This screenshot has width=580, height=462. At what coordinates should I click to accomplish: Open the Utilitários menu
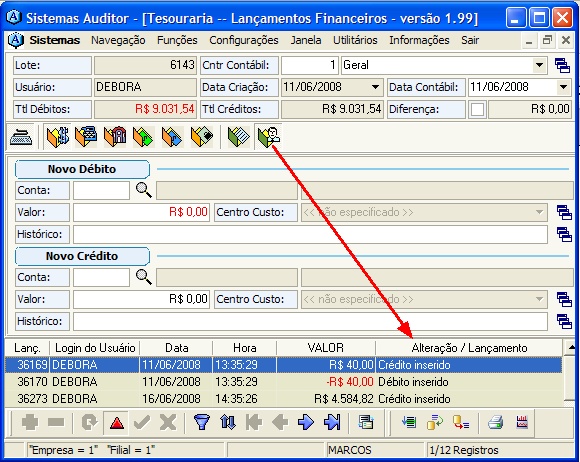[355, 40]
